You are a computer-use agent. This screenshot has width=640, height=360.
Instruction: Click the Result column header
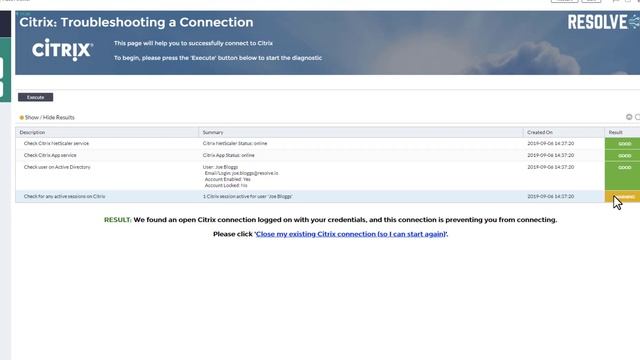click(616, 132)
